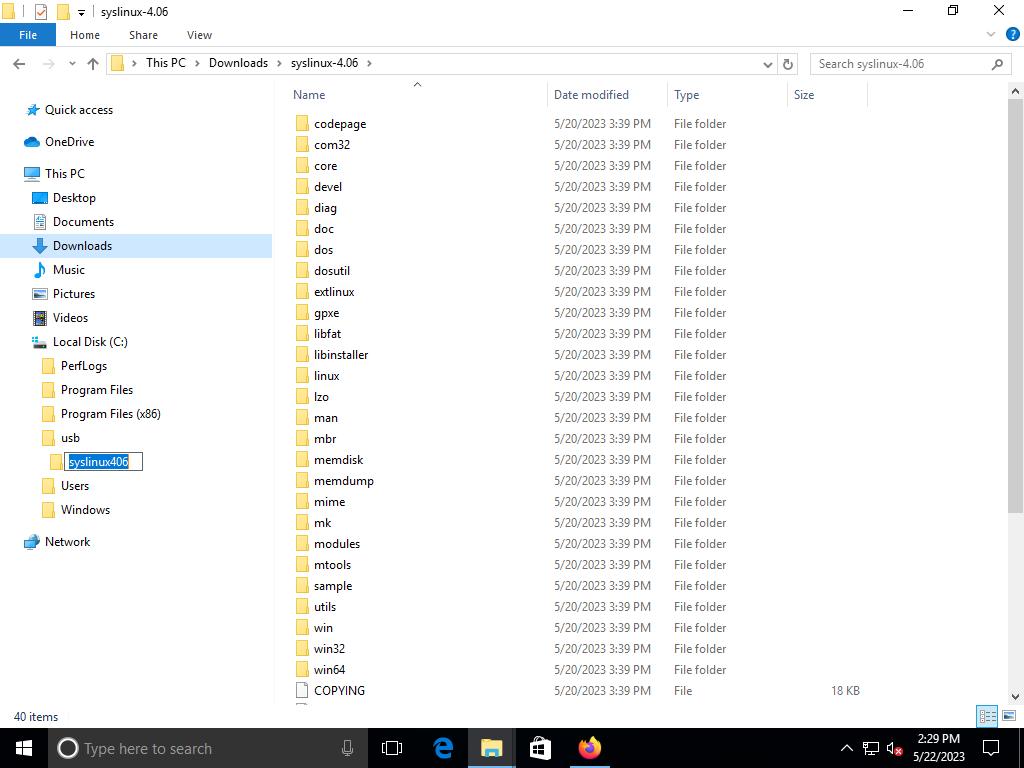Open the File menu
This screenshot has height=768, width=1024.
click(28, 35)
